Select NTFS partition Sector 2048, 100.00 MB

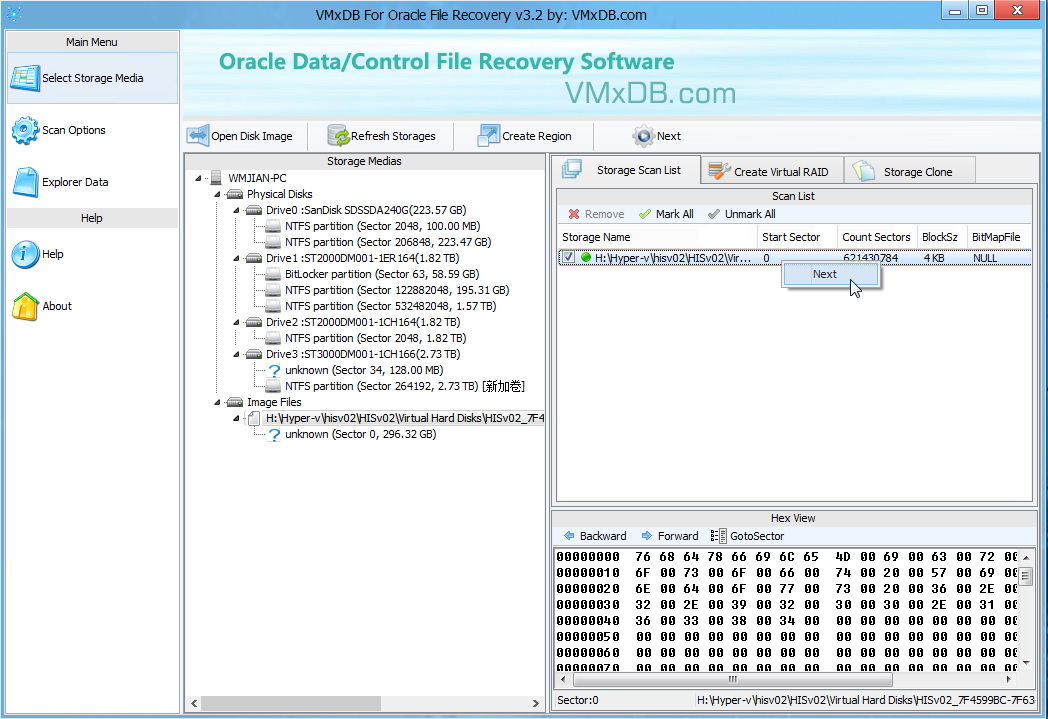(x=382, y=226)
